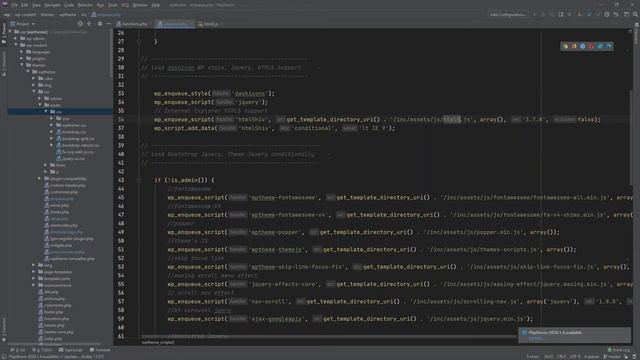
Task: Click the editor vertical scrollbar
Action: pos(631,139)
